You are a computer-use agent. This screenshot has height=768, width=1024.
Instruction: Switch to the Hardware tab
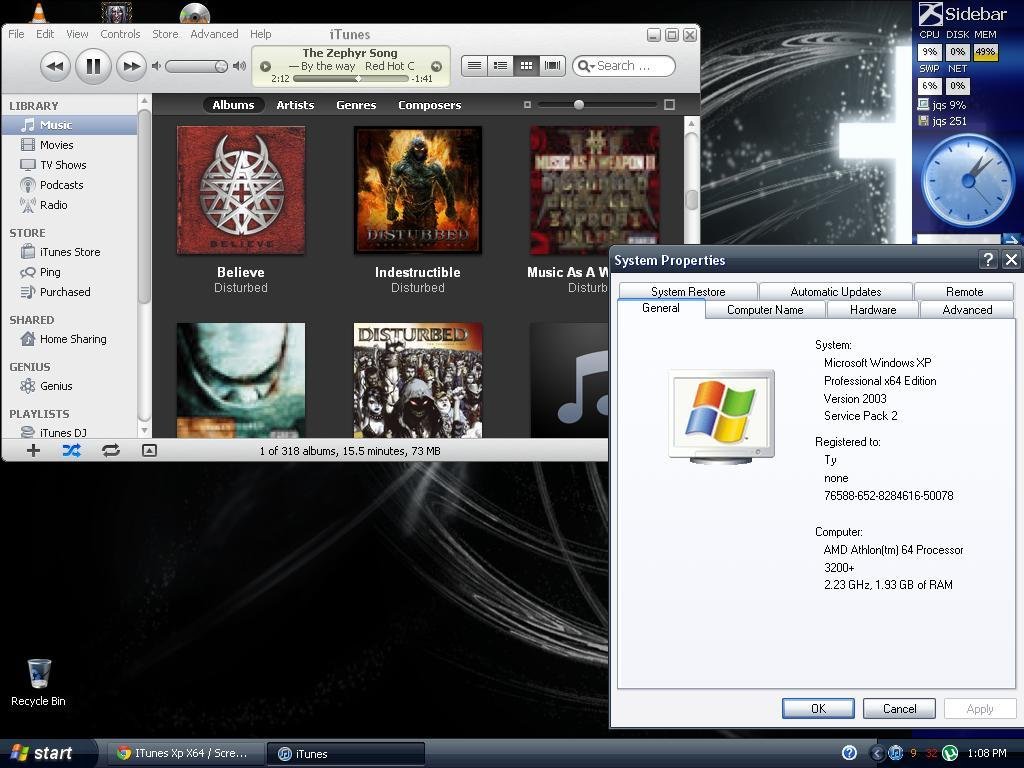tap(873, 310)
